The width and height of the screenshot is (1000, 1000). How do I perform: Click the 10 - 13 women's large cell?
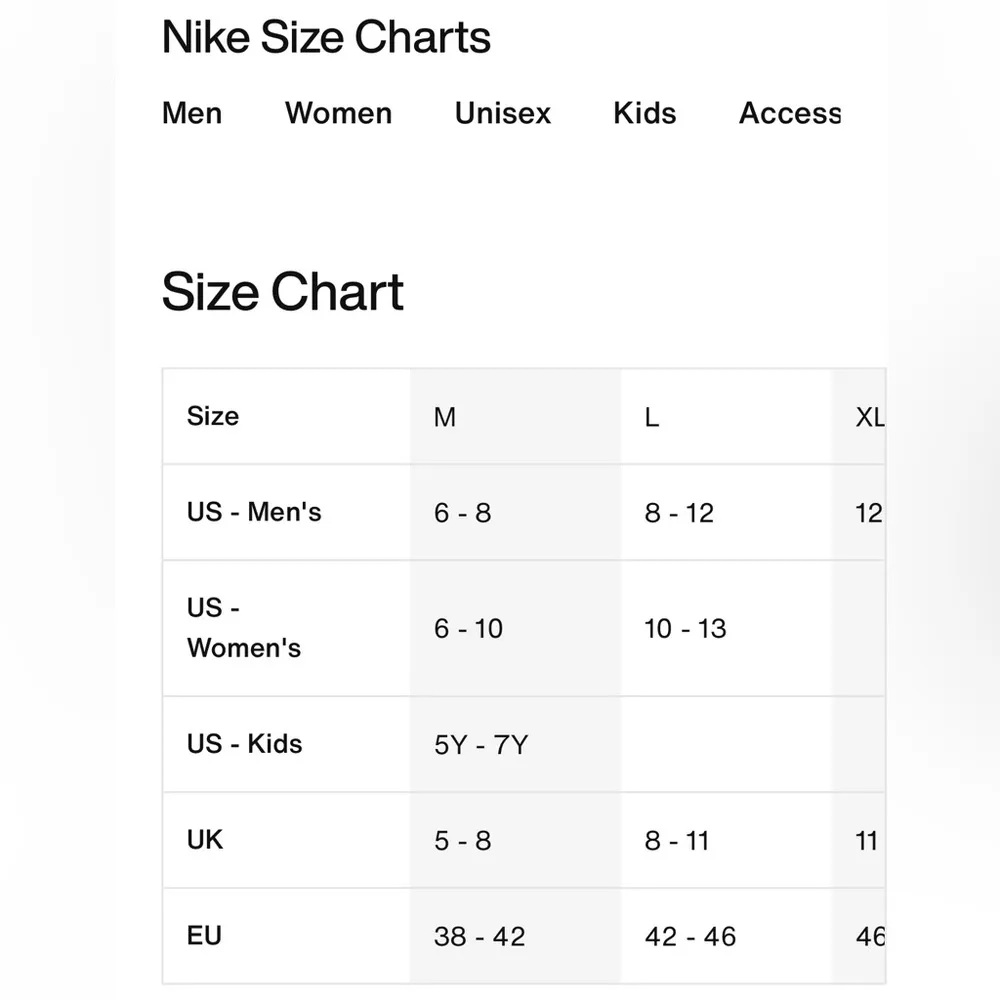685,628
